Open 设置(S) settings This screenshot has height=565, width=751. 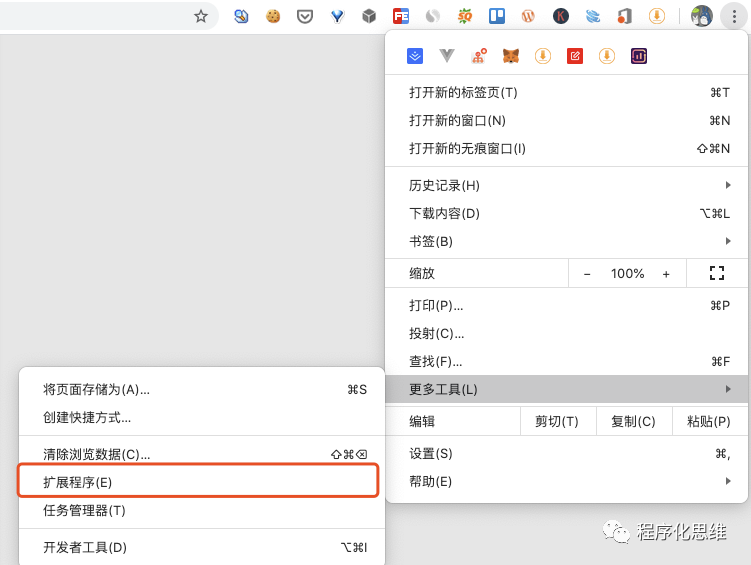[567, 453]
